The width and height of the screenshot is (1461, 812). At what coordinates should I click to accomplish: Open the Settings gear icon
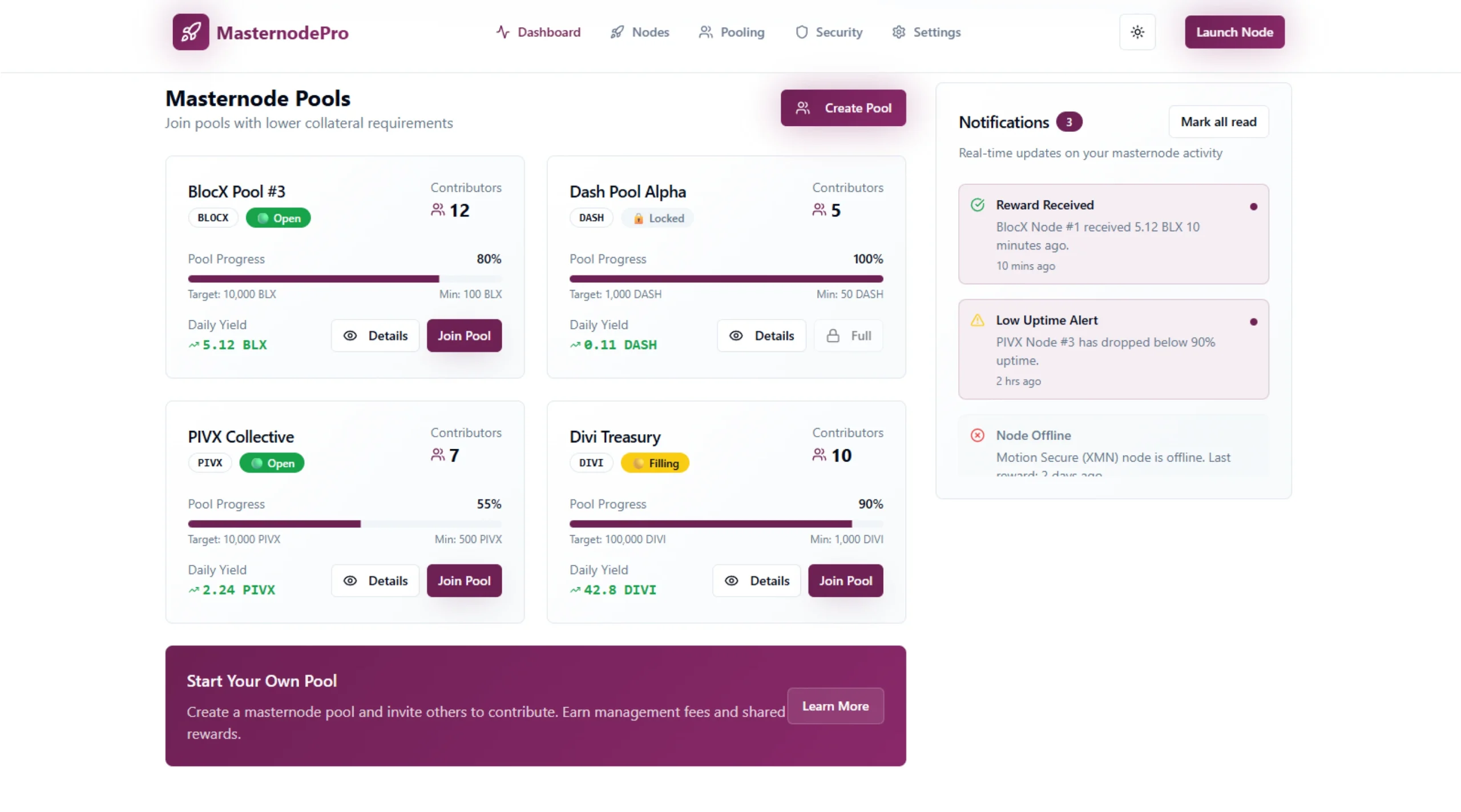(898, 32)
